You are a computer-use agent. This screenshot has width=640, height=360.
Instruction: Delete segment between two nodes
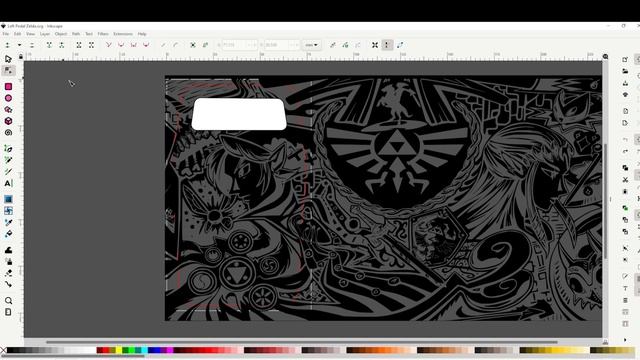coord(91,45)
